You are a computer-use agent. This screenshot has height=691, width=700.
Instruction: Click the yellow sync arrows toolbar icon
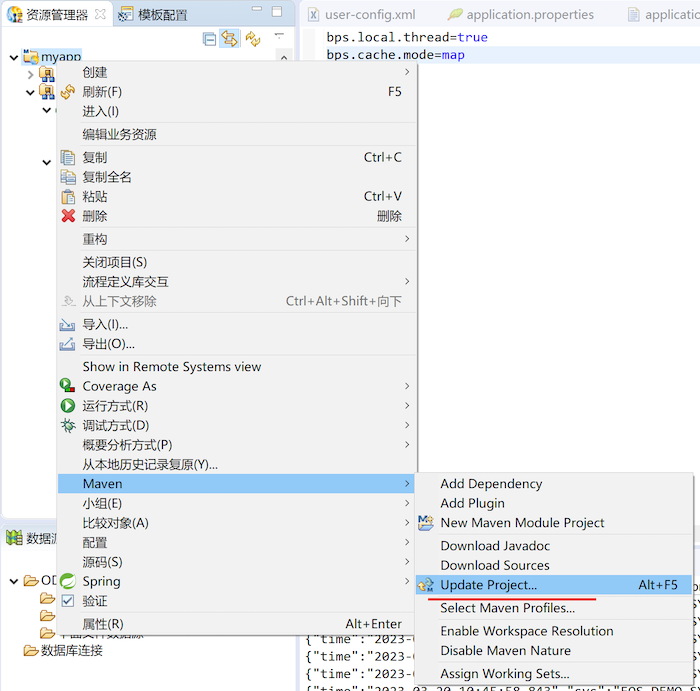pyautogui.click(x=253, y=39)
